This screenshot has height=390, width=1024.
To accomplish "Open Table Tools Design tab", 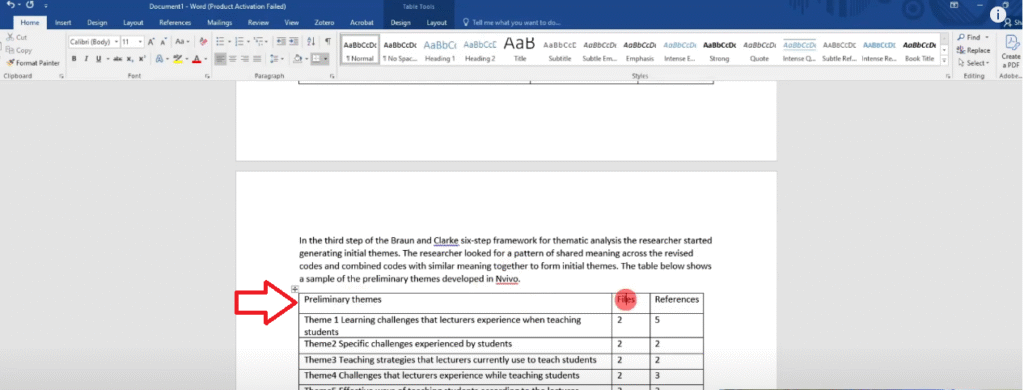I will [x=400, y=22].
